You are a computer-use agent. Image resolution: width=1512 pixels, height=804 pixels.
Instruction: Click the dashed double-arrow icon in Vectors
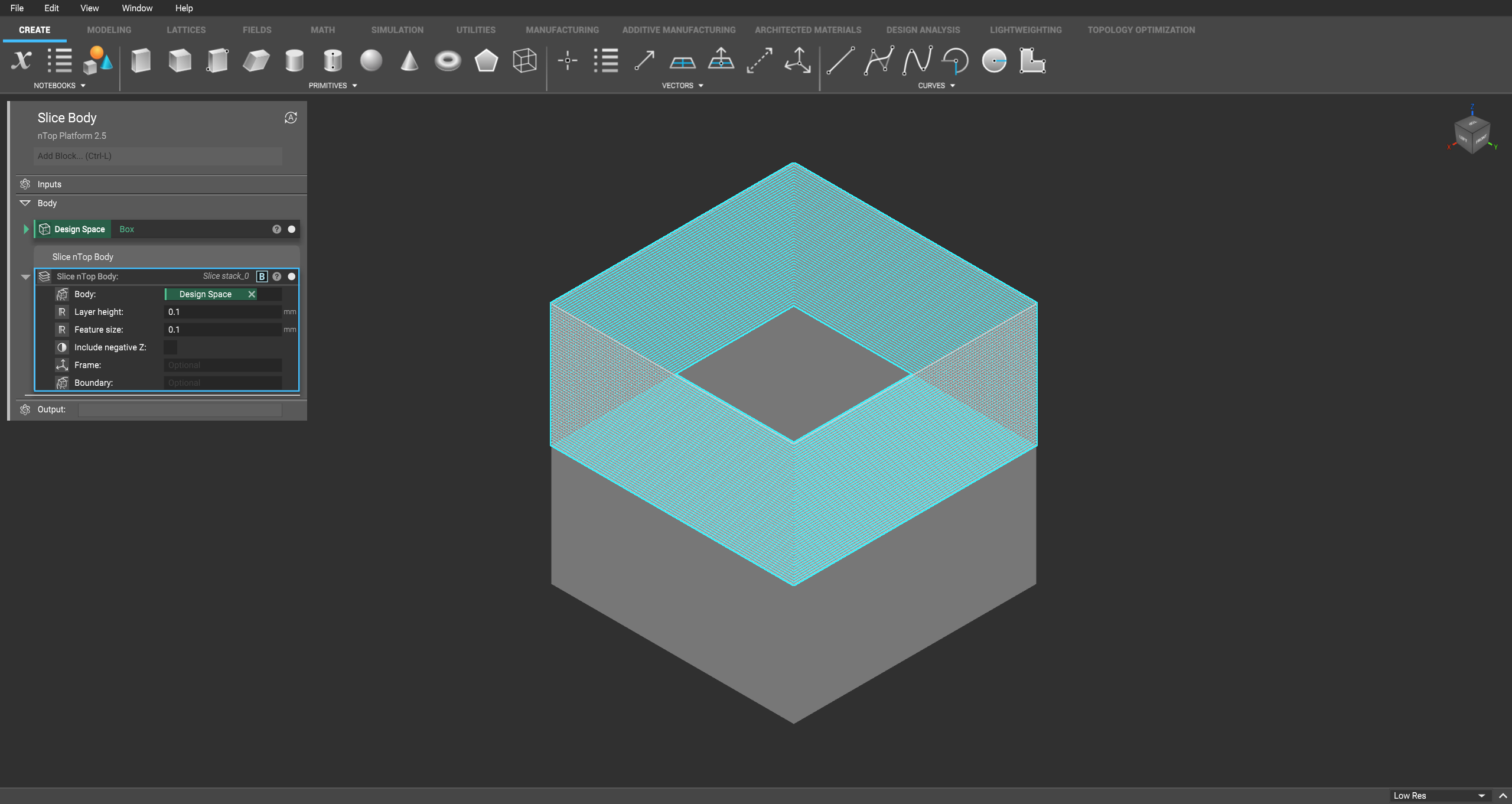(x=760, y=60)
